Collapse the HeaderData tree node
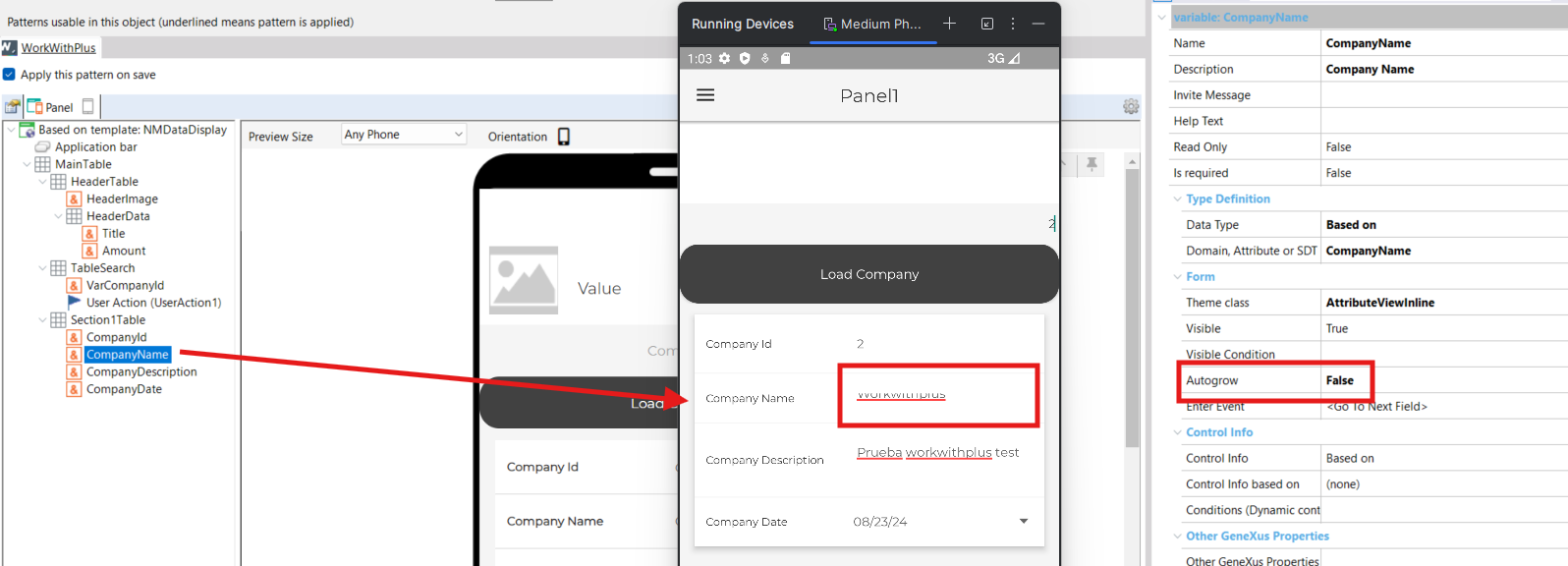 [x=58, y=216]
